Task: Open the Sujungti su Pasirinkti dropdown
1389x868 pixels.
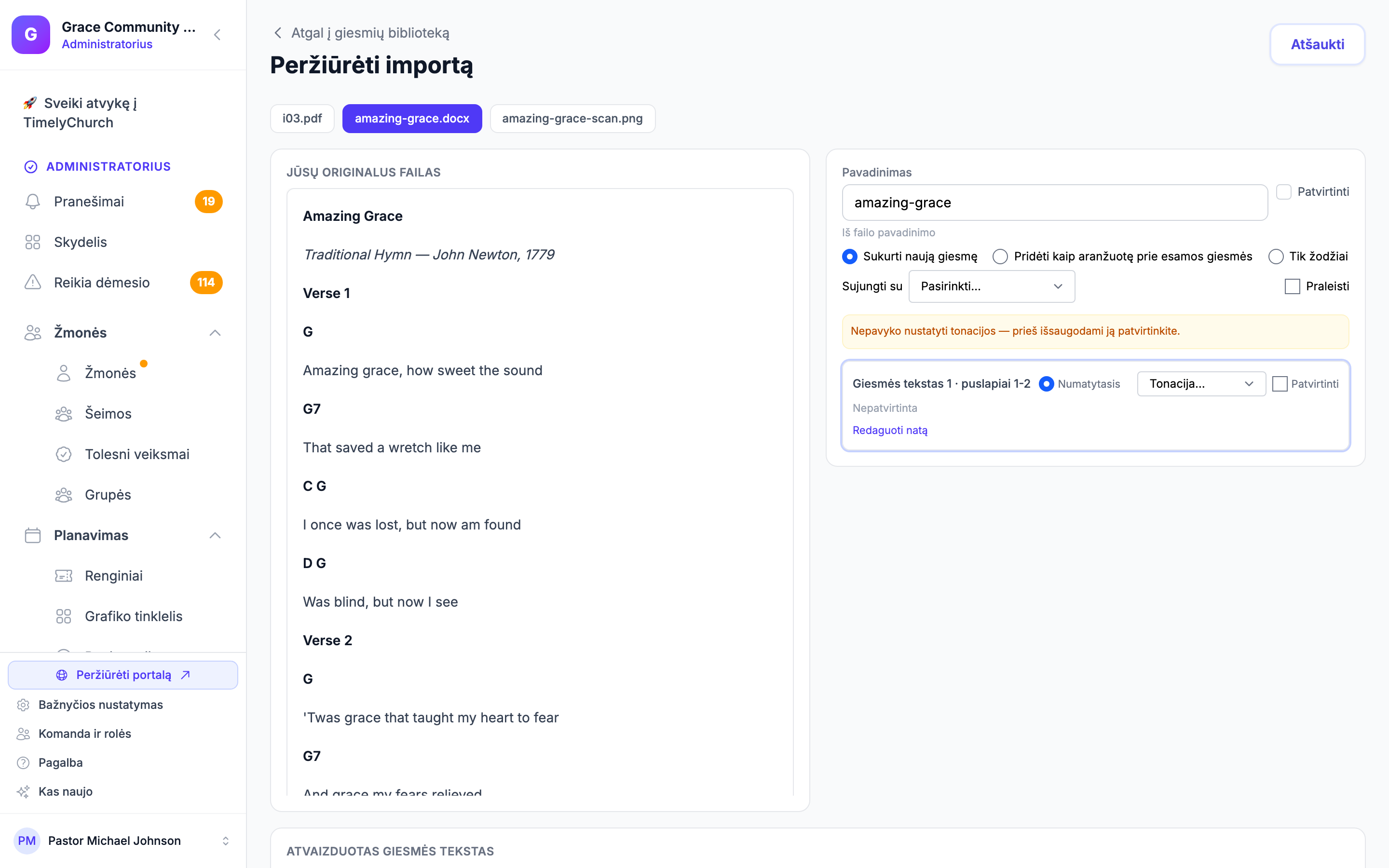Action: [x=992, y=286]
